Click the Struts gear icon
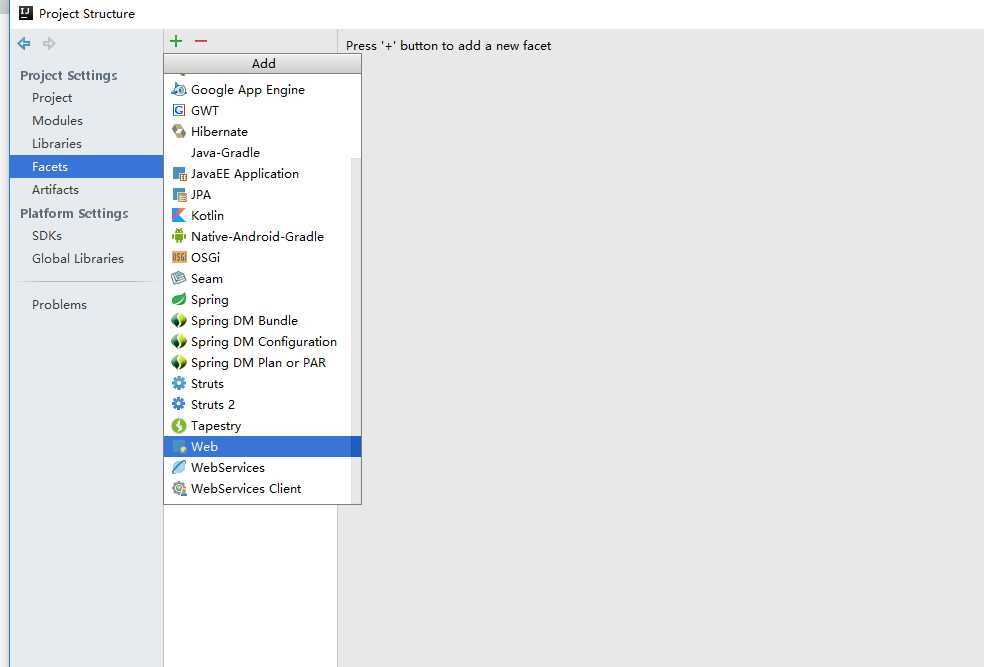Screen dimensions: 984x667 (x=179, y=383)
